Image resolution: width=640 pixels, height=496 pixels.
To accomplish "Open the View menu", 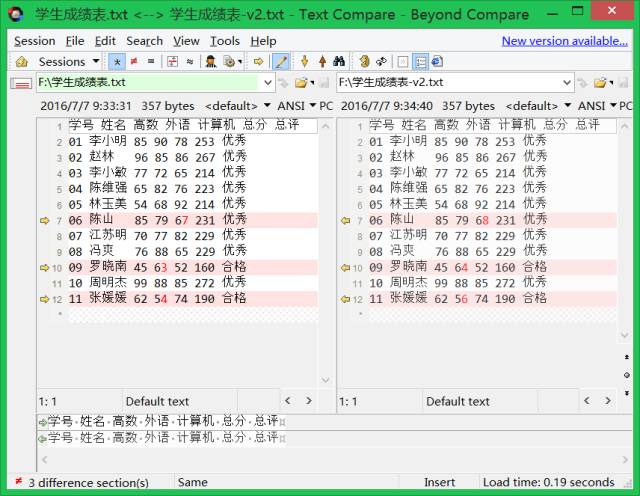I will coord(186,41).
